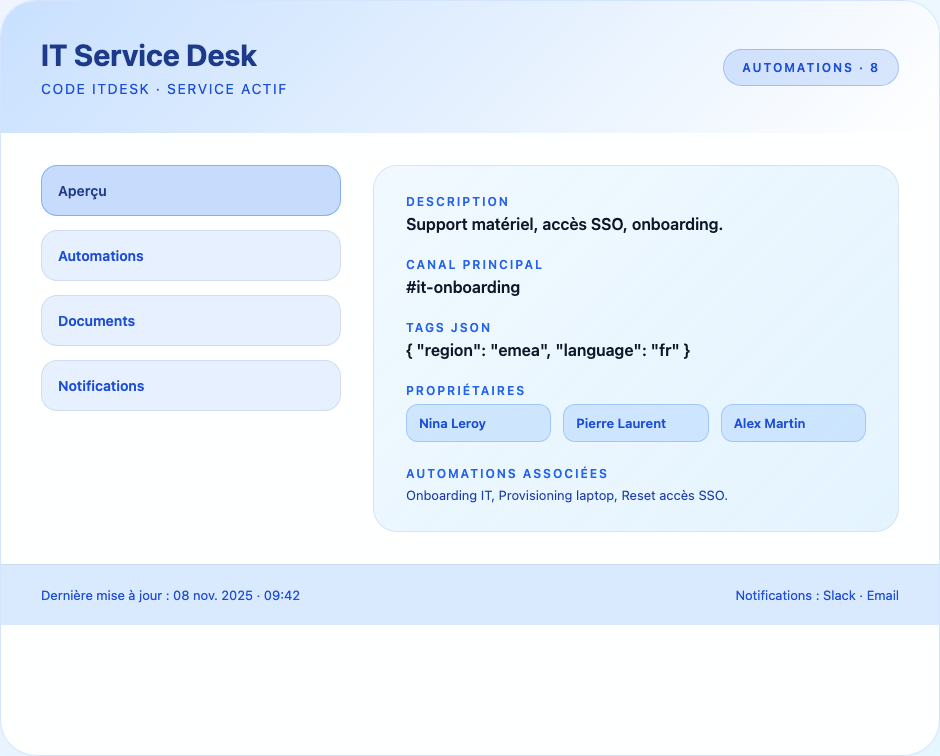Screen dimensions: 940x756
Task: Click the dernière mise à jour timestamp
Action: click(169, 595)
